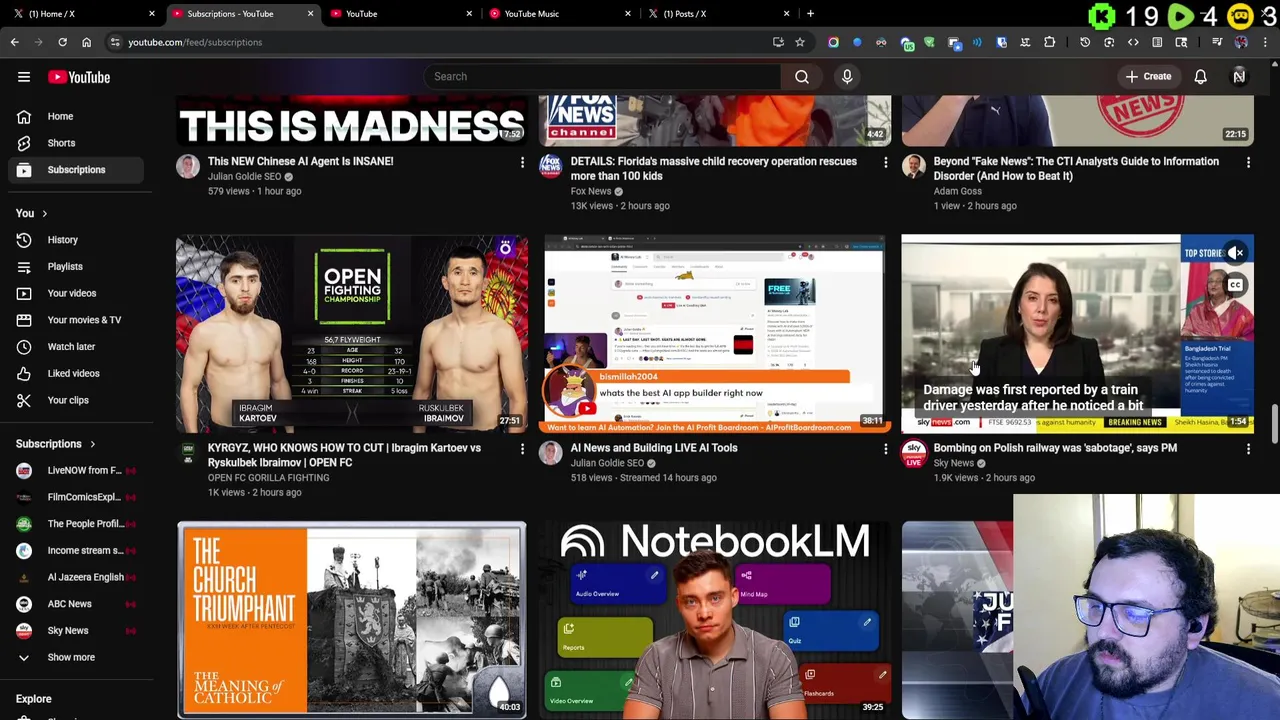Open the YouTube hamburger guide menu

pos(24,77)
